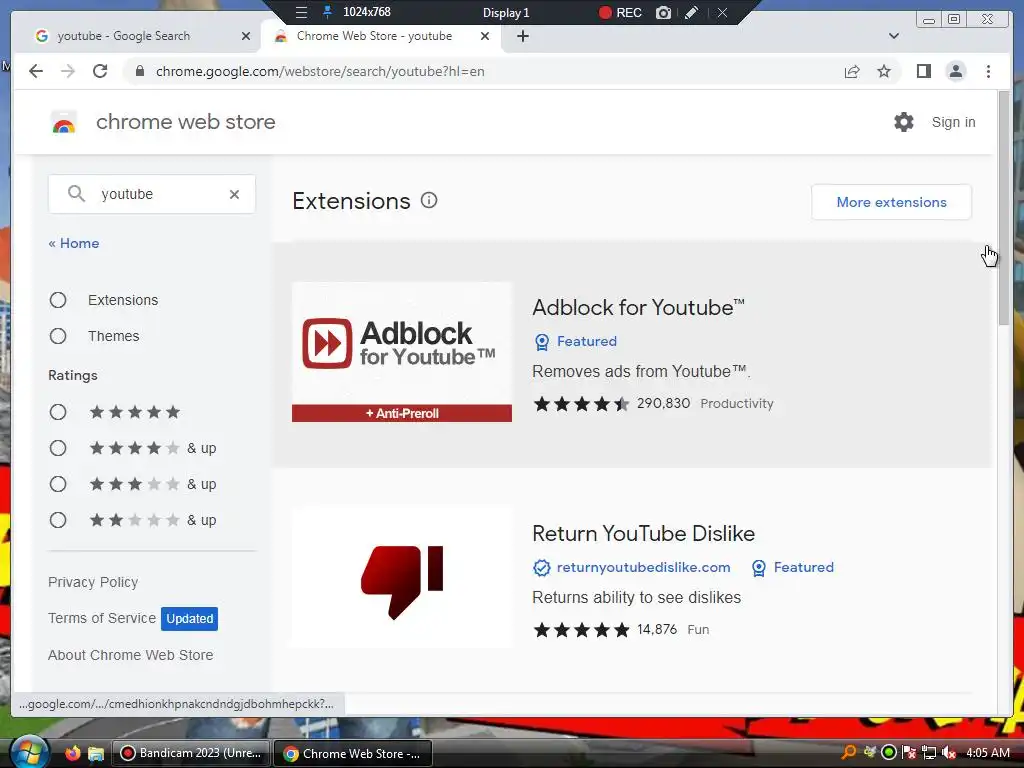The image size is (1024, 768).
Task: Open Terms of Service link
Action: pyautogui.click(x=102, y=618)
